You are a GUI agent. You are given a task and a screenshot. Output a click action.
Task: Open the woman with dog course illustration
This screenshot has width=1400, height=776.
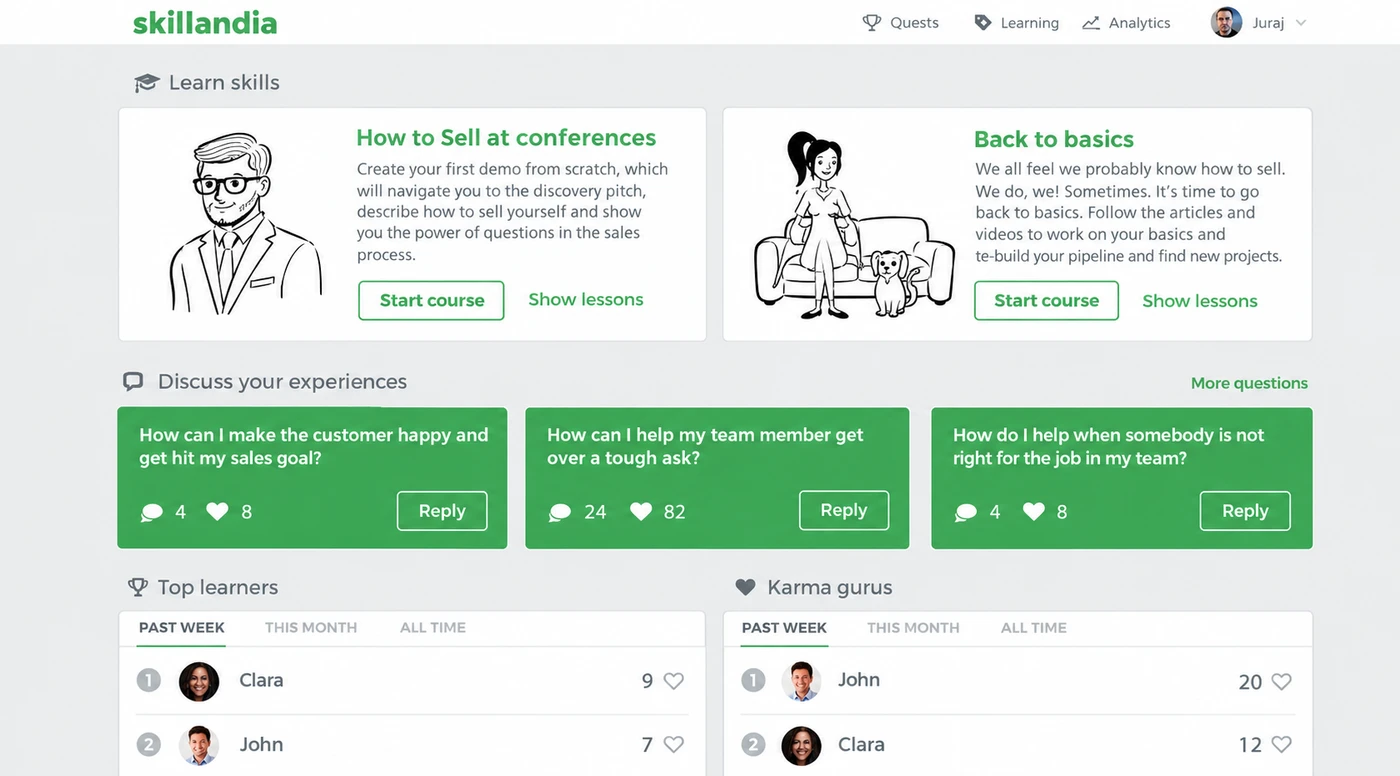click(x=853, y=225)
